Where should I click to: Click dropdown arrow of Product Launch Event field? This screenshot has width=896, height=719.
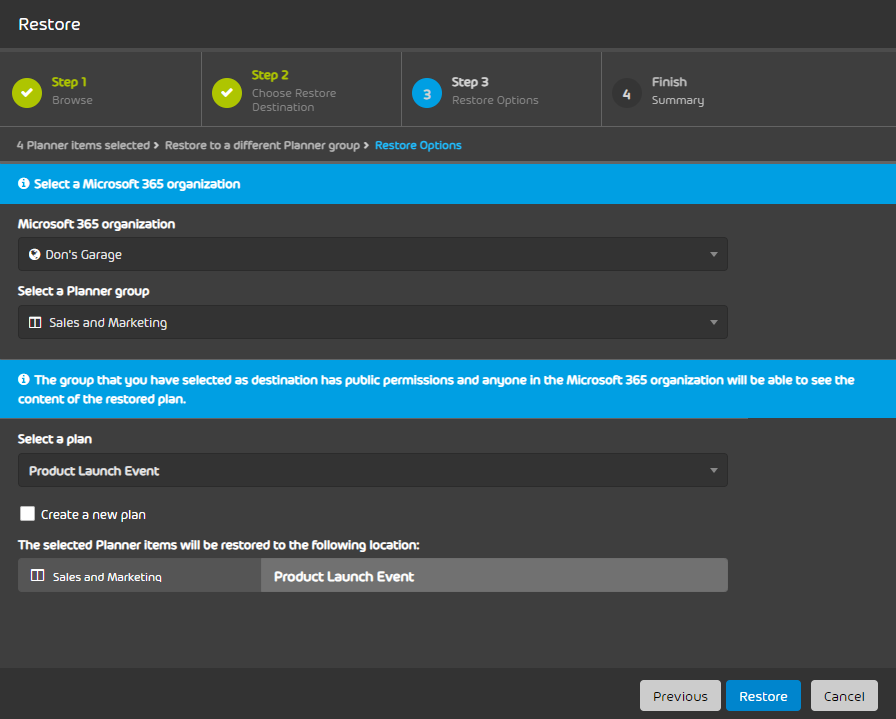714,470
